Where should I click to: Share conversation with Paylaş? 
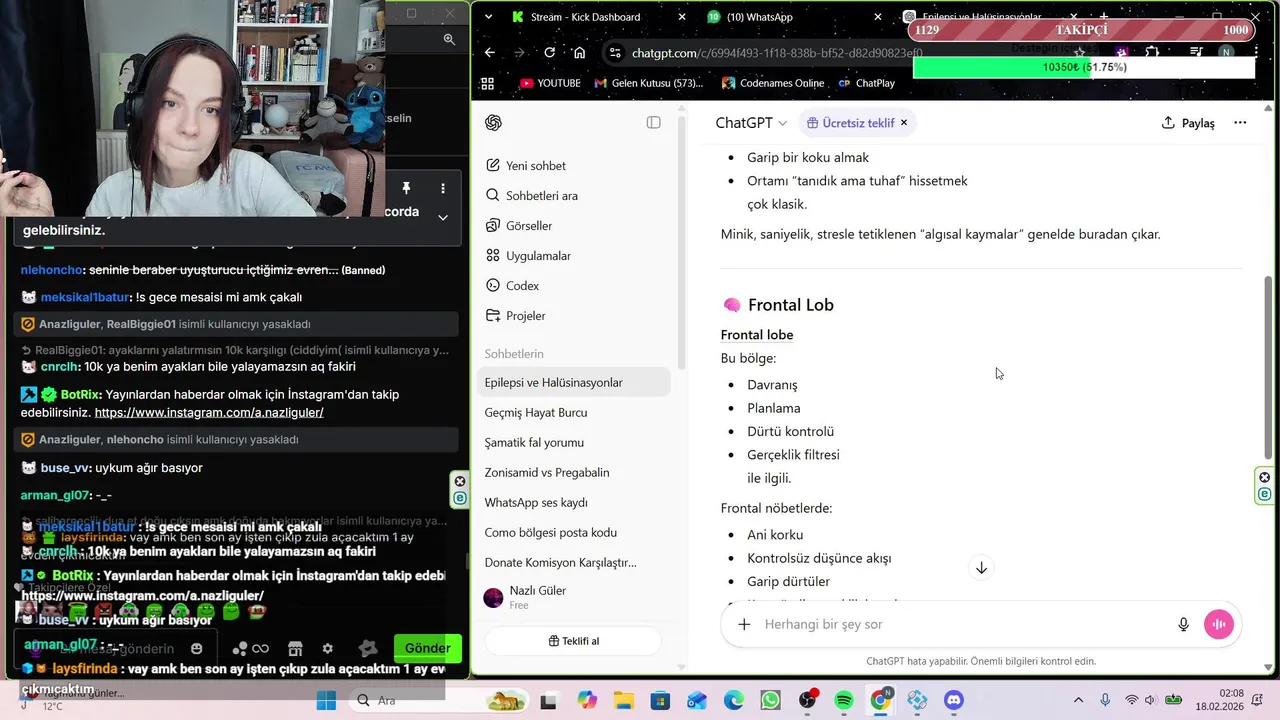coord(1188,123)
